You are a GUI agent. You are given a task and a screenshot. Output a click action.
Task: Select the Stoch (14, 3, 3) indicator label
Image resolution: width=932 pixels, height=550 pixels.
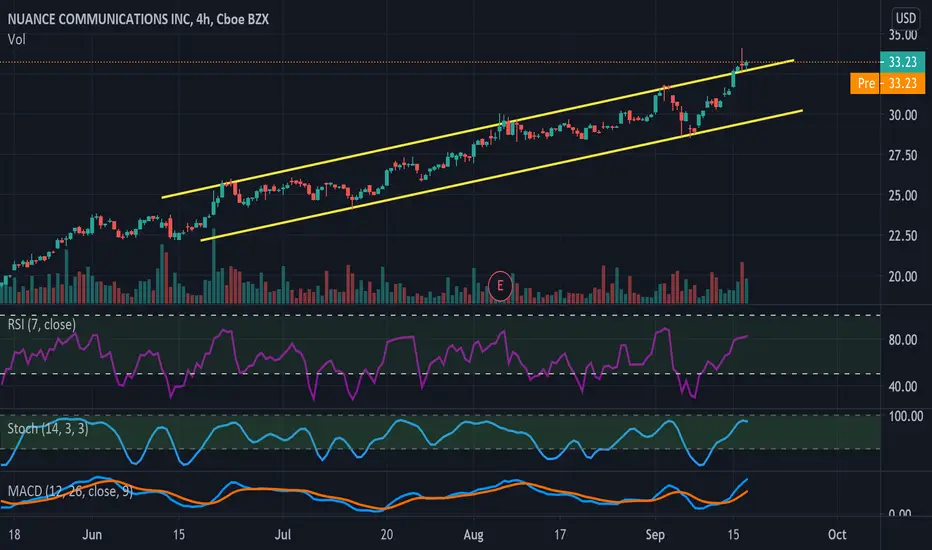click(48, 428)
